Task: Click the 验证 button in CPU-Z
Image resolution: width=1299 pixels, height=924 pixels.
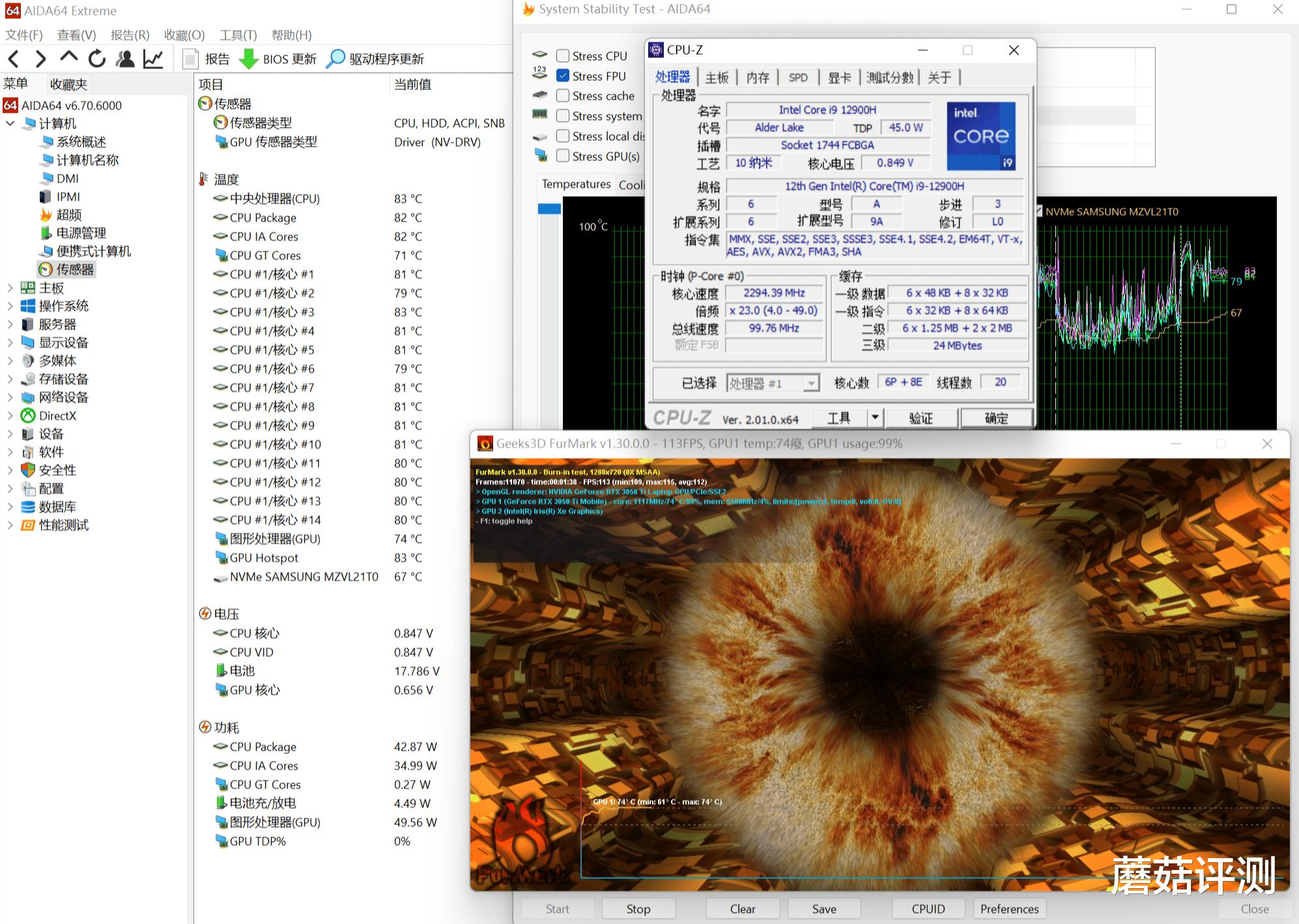Action: pyautogui.click(x=921, y=418)
